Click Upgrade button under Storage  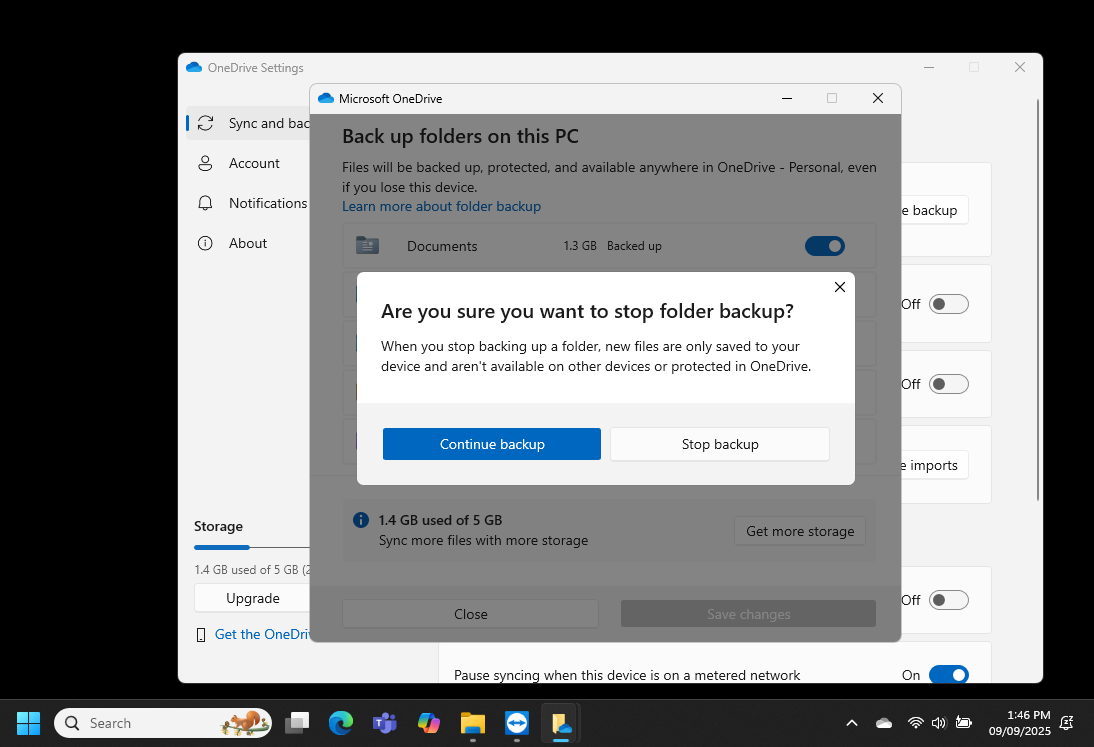[253, 598]
